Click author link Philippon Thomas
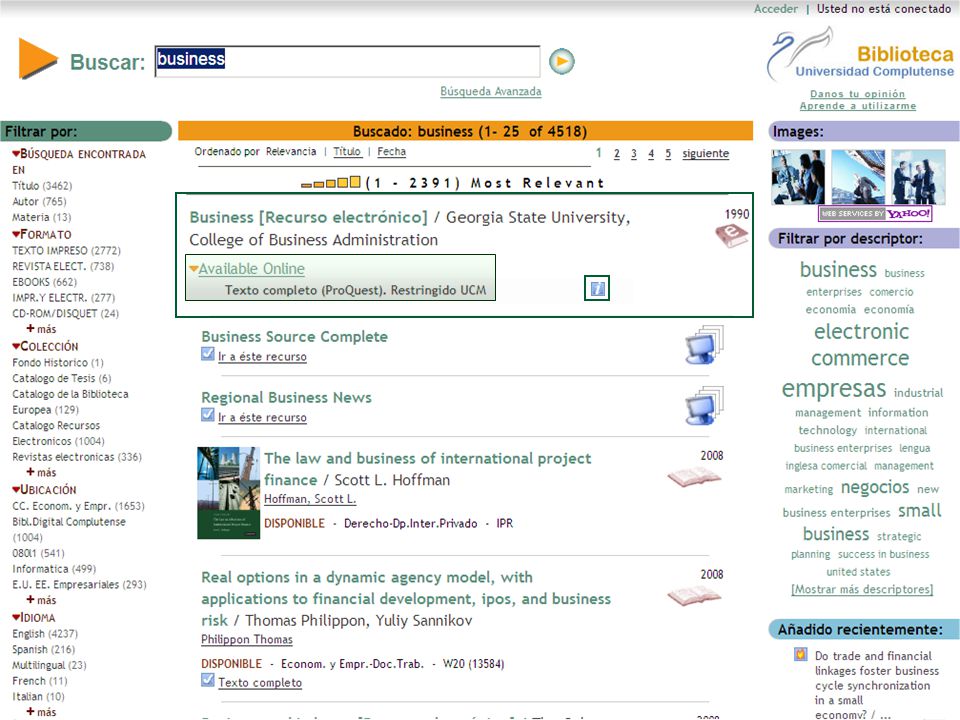960x720 pixels. coord(247,639)
